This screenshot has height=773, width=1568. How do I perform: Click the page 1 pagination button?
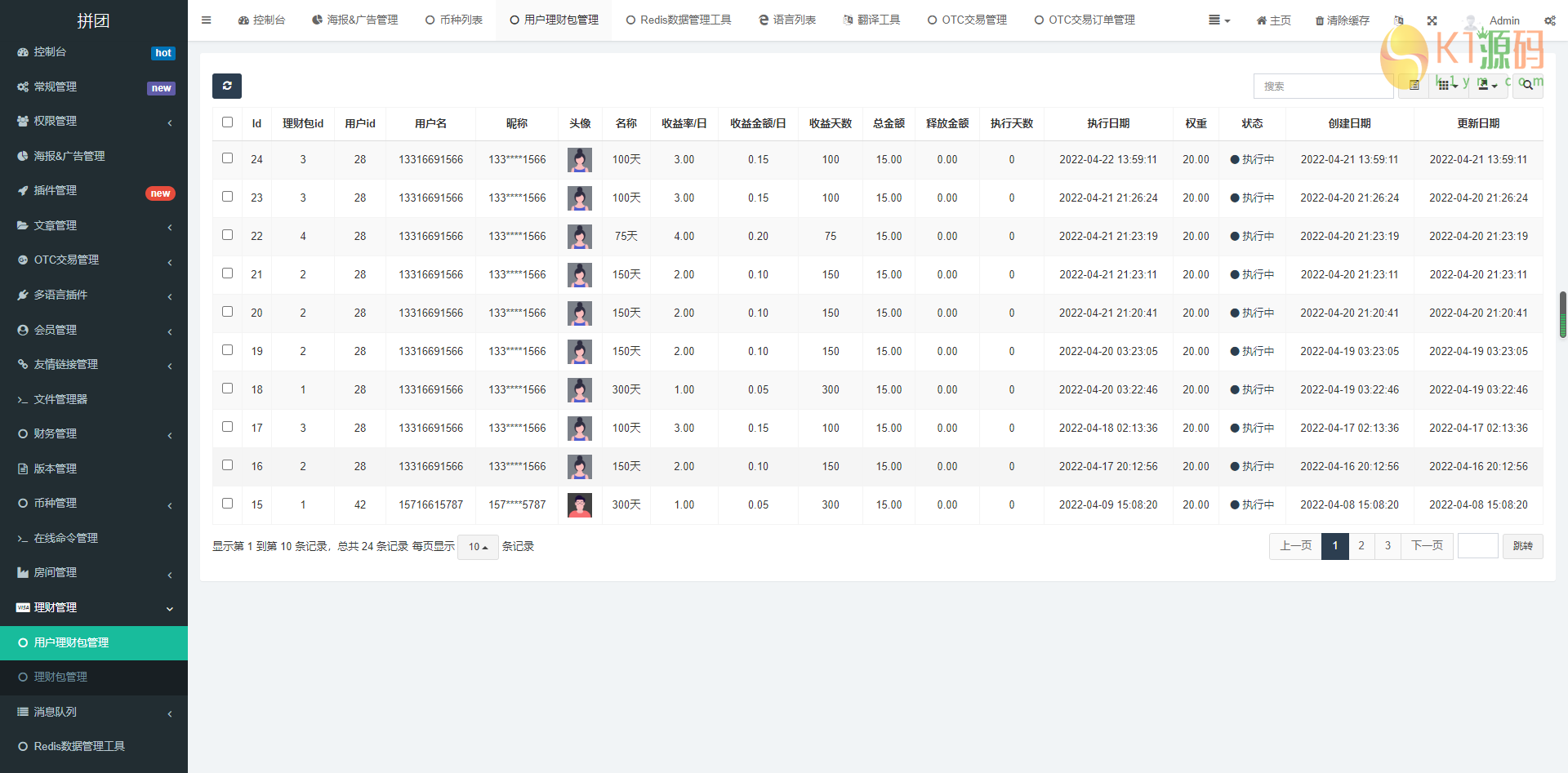1335,546
